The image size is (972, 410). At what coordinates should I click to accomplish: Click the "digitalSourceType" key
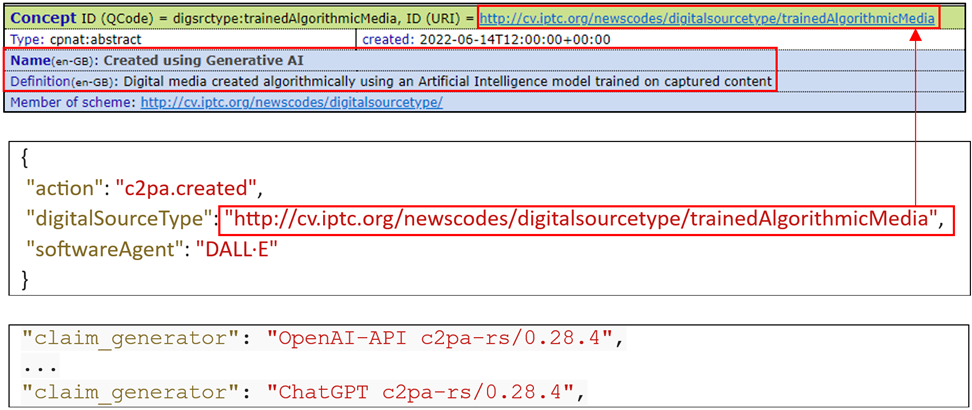click(x=119, y=218)
